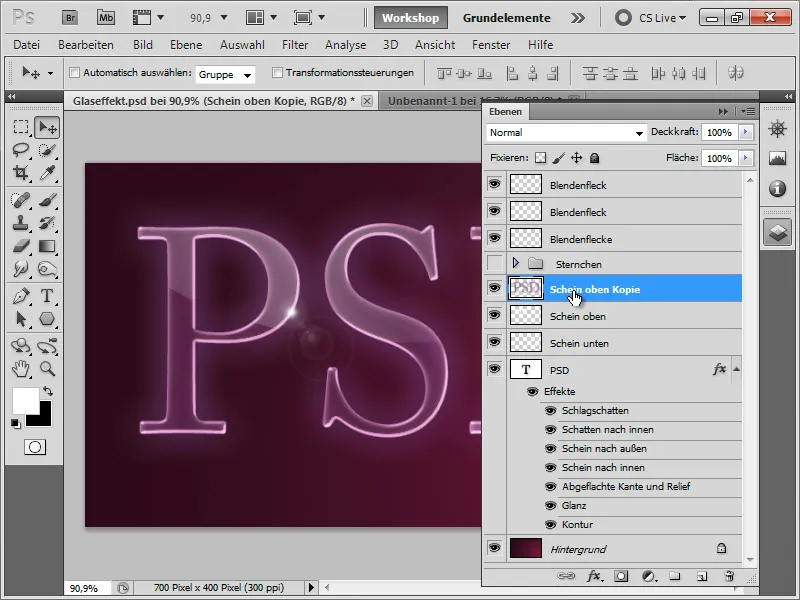
Task: Open the Datei menu
Action: [27, 45]
